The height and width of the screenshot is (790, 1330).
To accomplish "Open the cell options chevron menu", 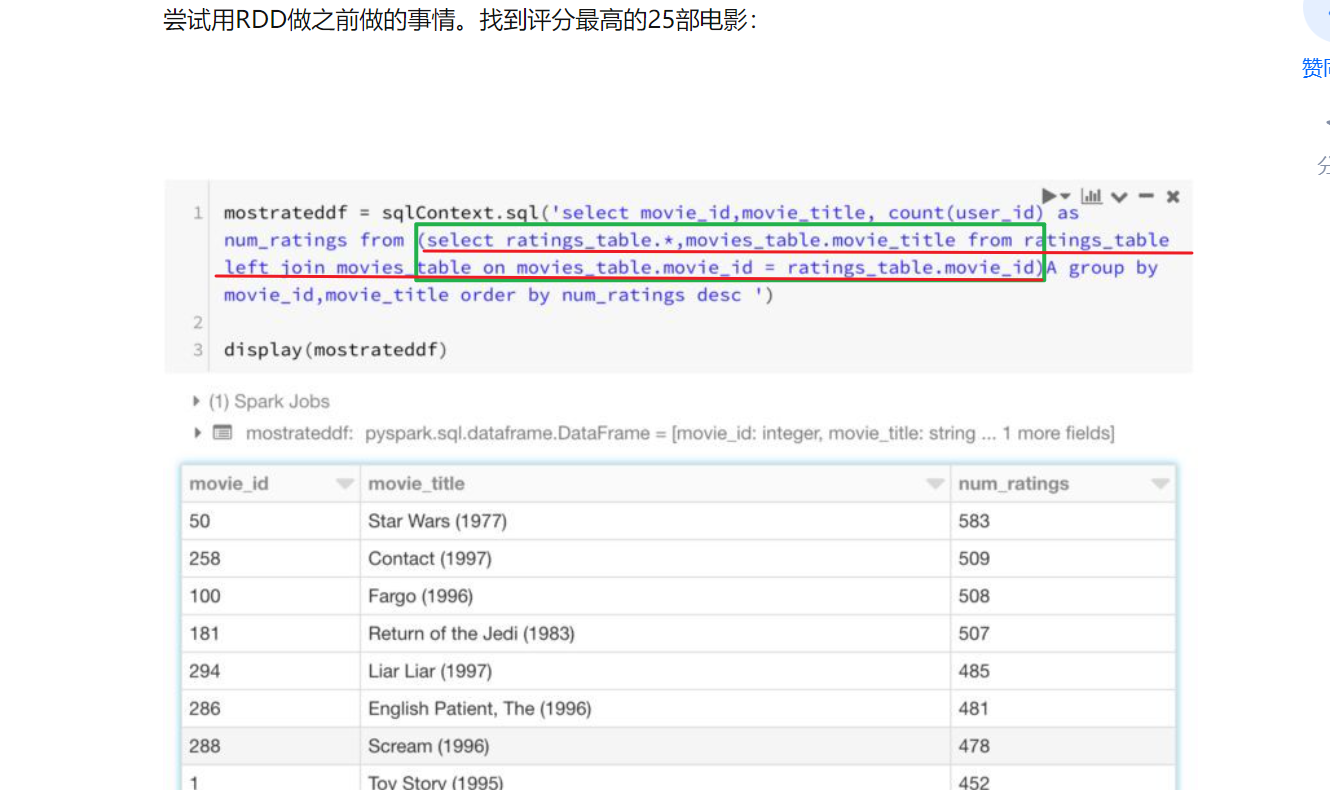I will click(1119, 197).
